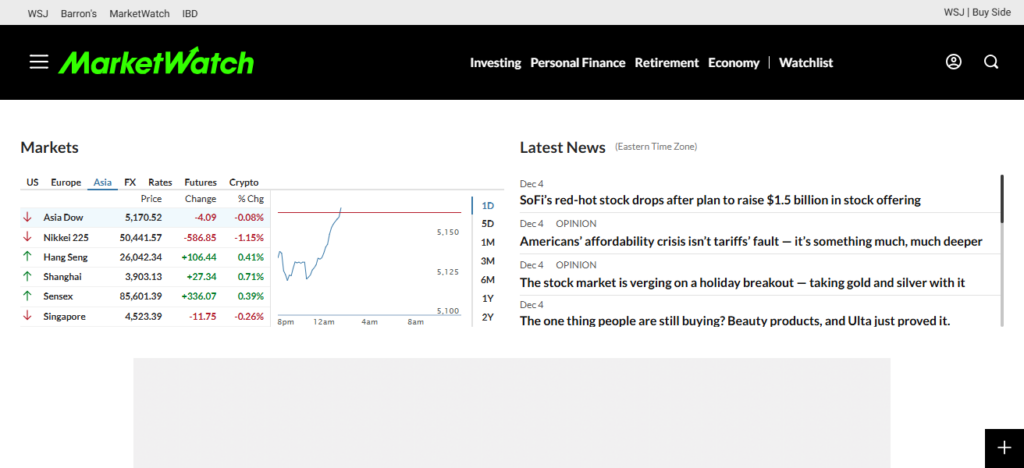Viewport: 1024px width, 468px height.
Task: Click the Price column header
Action: click(x=152, y=198)
